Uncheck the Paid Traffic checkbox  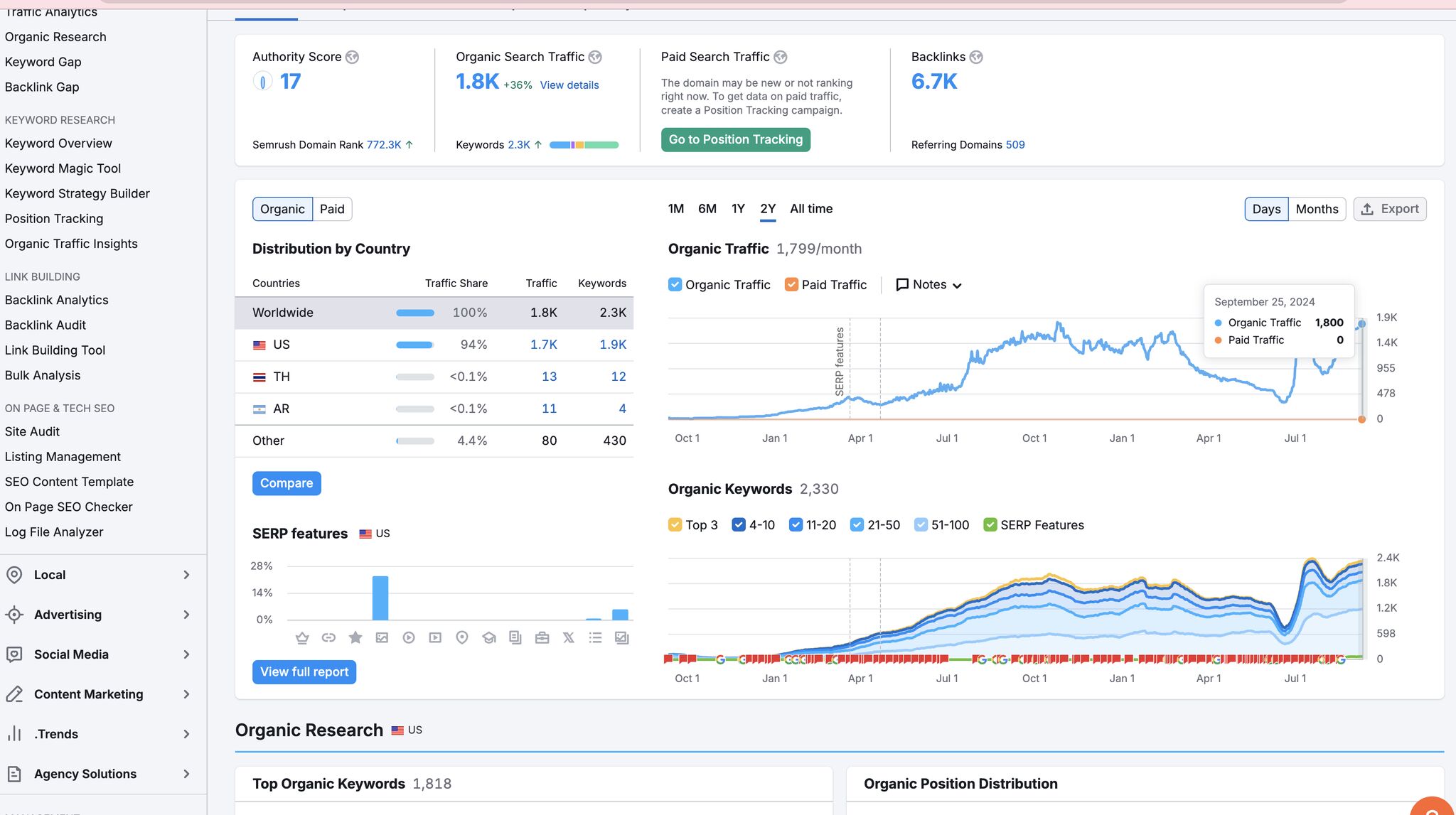791,284
